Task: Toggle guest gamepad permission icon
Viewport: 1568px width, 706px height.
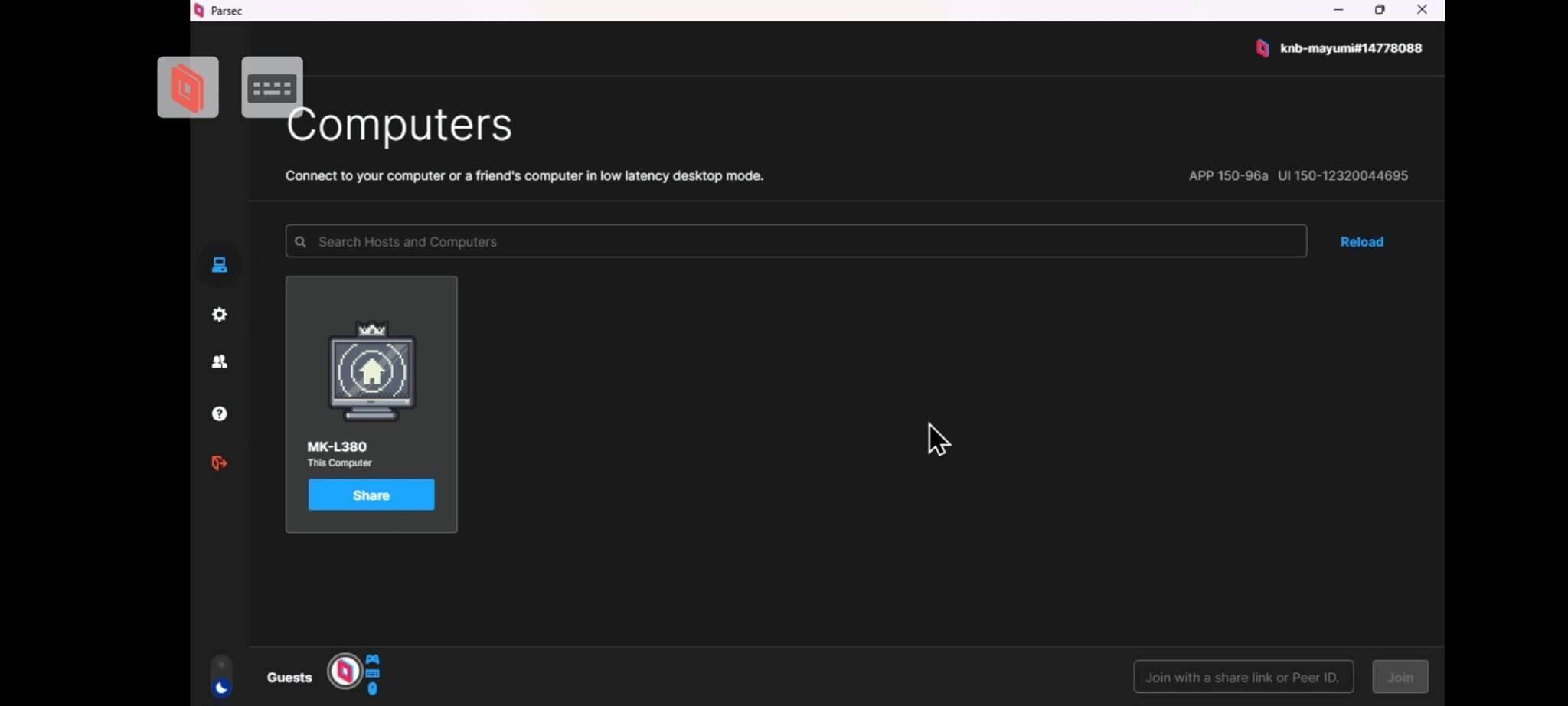Action: point(373,659)
